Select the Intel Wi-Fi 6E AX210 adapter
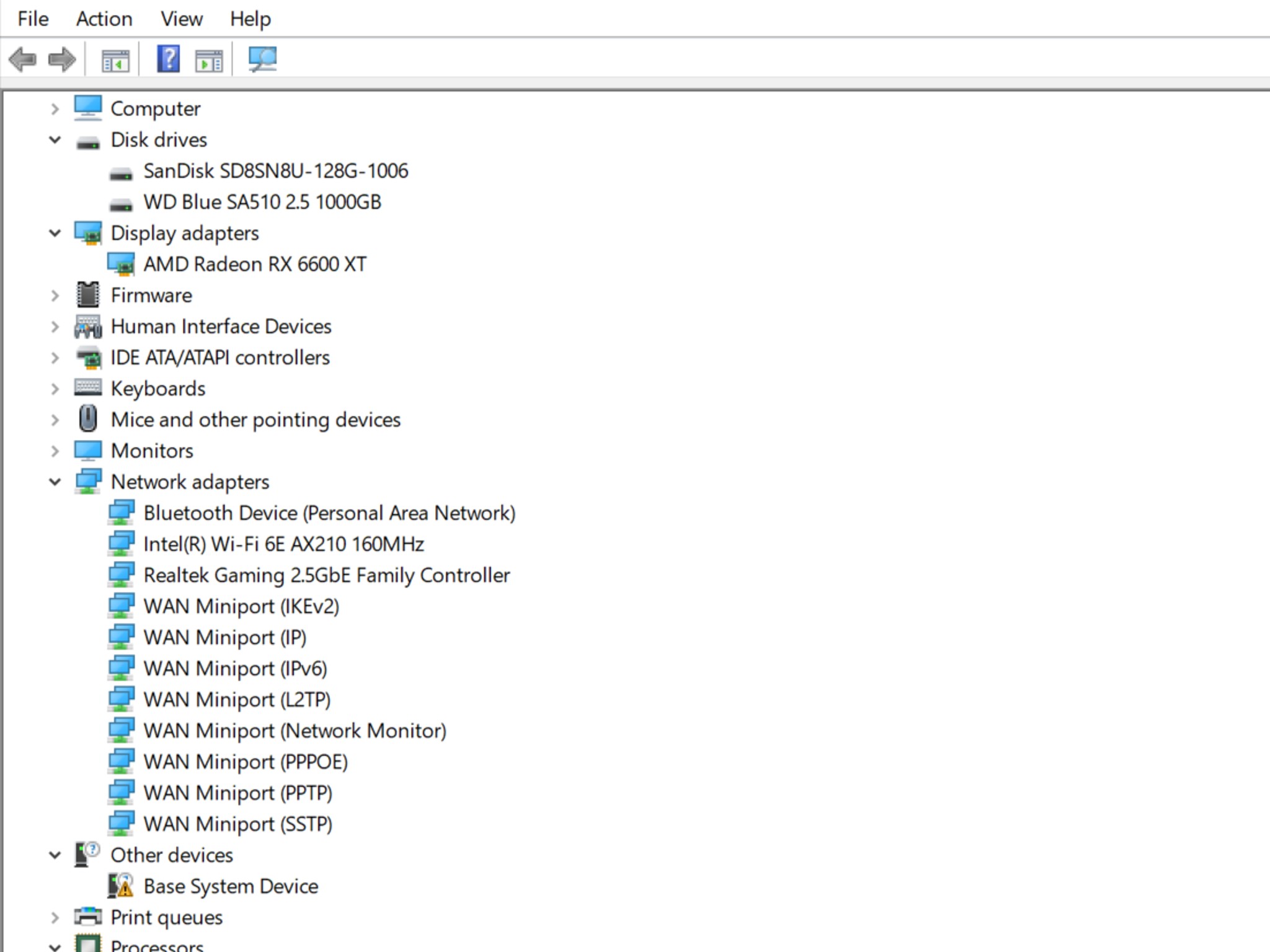 [283, 544]
